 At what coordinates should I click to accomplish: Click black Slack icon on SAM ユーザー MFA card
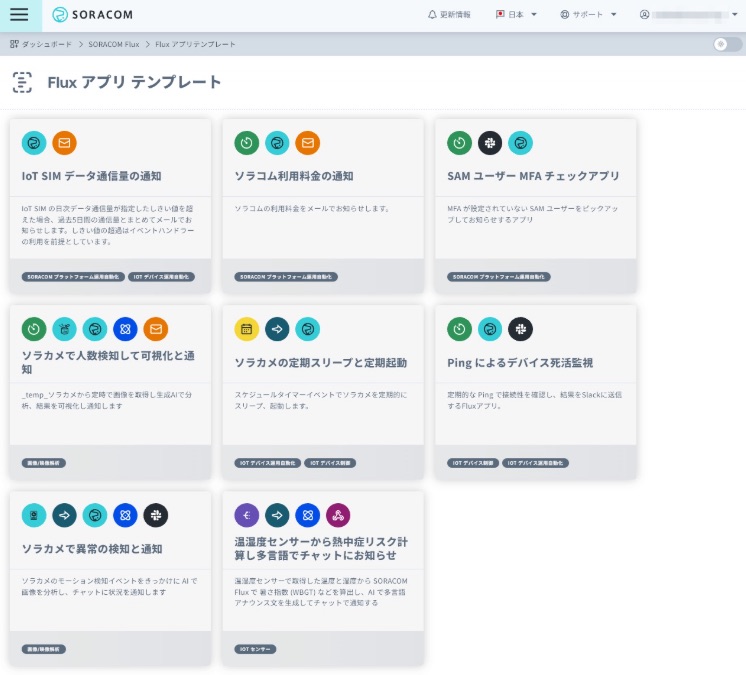click(490, 143)
